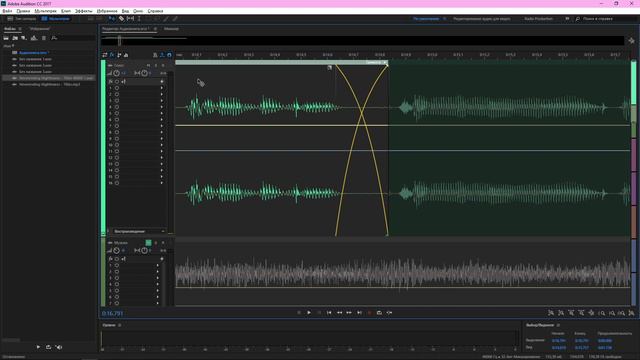
Task: Show Sends track controls icon
Action: (x=119, y=55)
